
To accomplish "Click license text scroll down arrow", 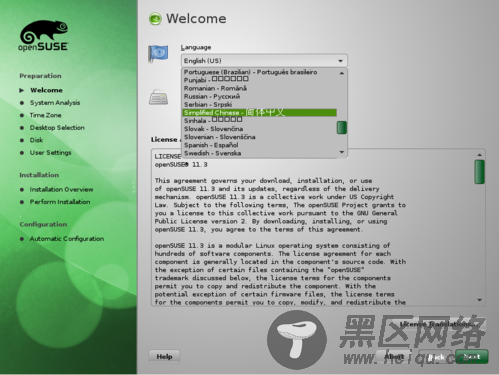I will click(479, 300).
